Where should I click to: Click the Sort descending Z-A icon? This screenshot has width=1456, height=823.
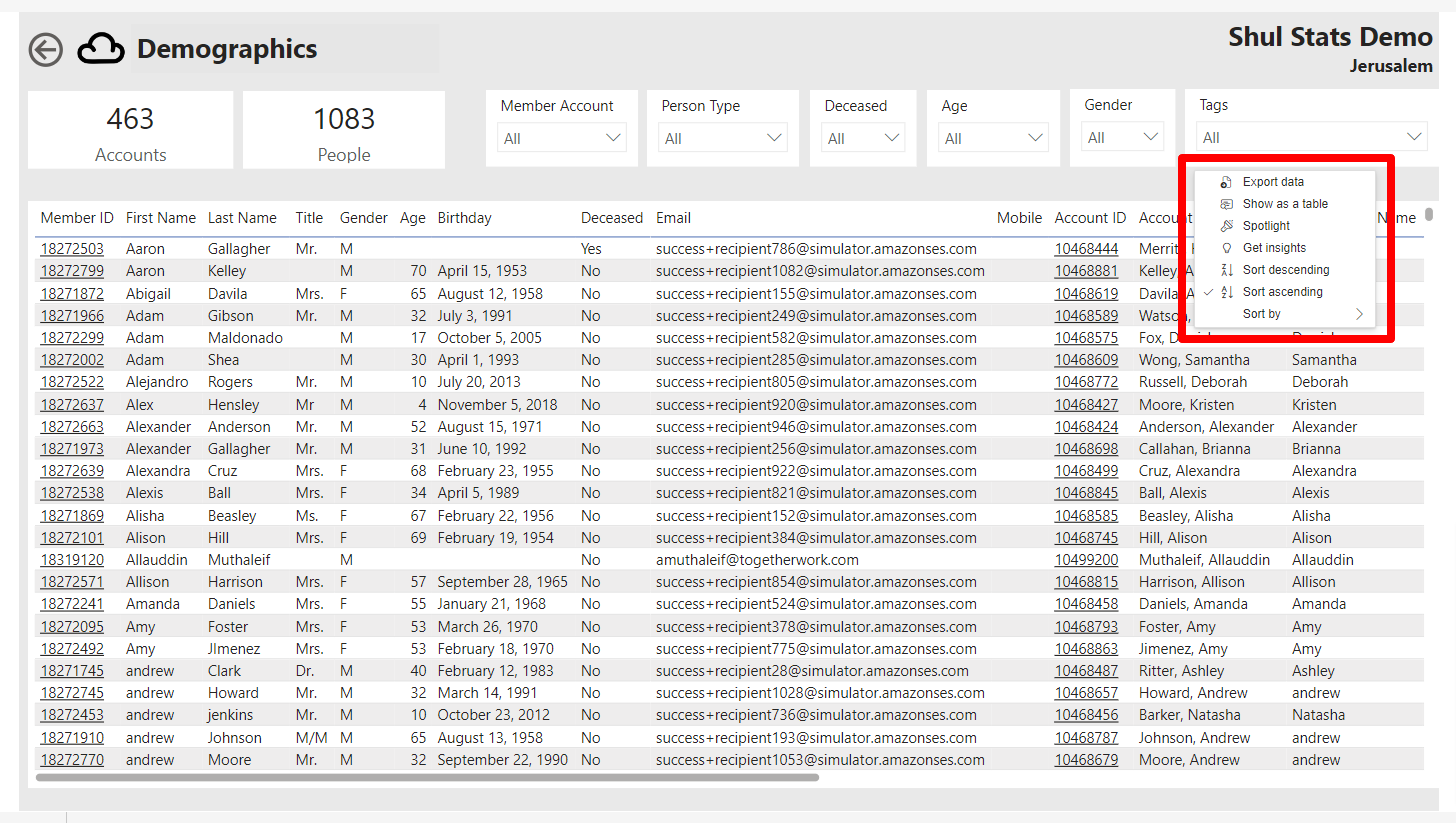point(1225,269)
